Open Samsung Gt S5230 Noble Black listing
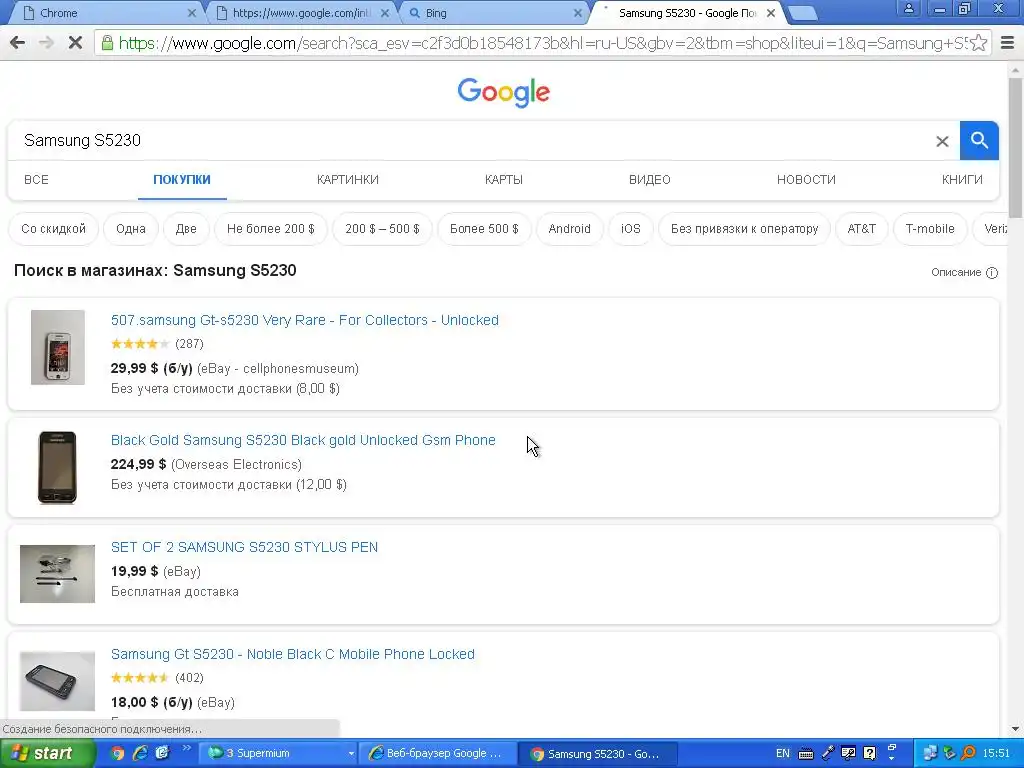Screen dimensions: 1024x768 point(293,655)
